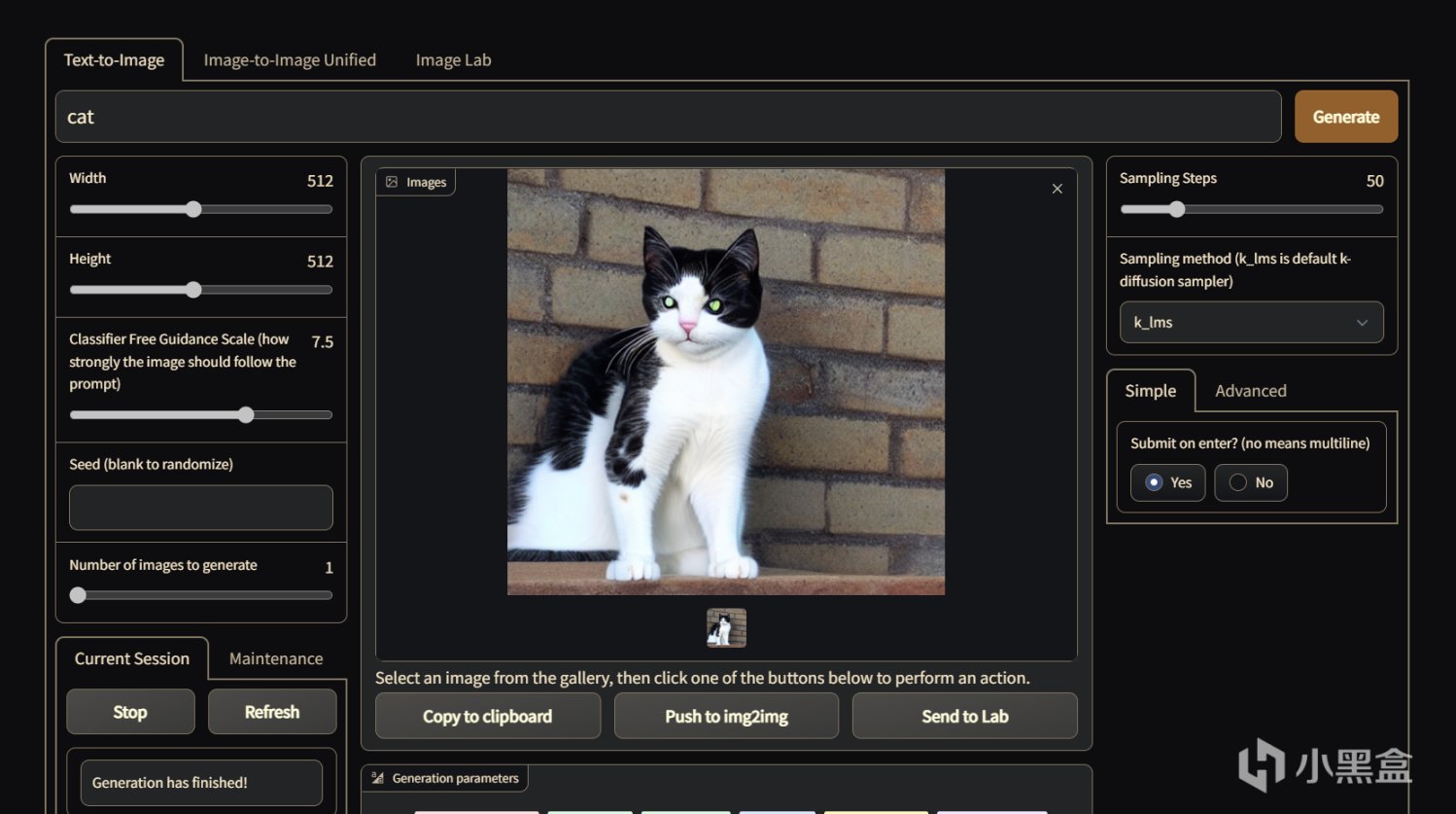This screenshot has height=814, width=1456.
Task: Click the "Seed (blank to randomize)" label
Action: pyautogui.click(x=151, y=465)
